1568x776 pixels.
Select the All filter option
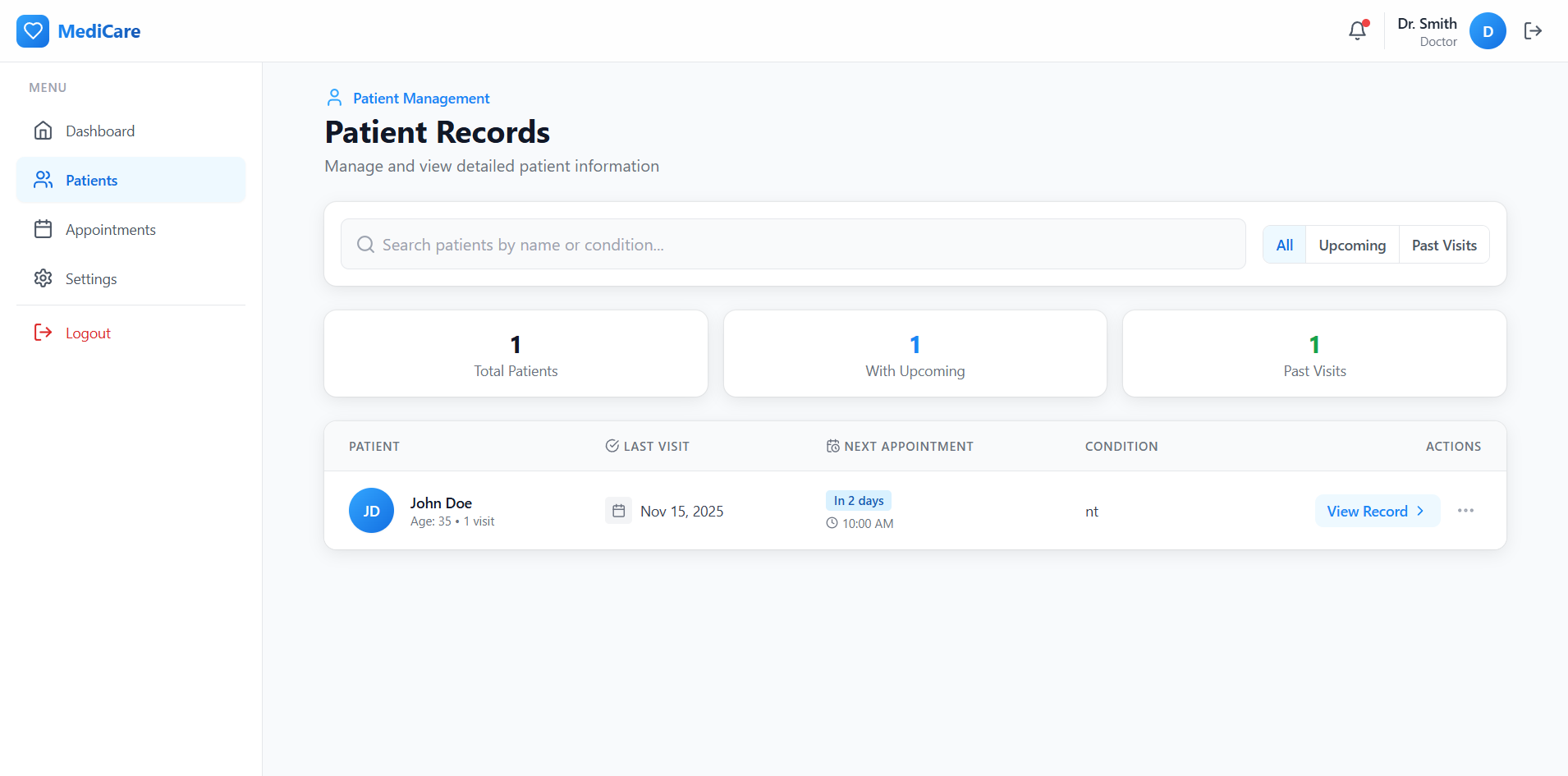click(x=1284, y=245)
